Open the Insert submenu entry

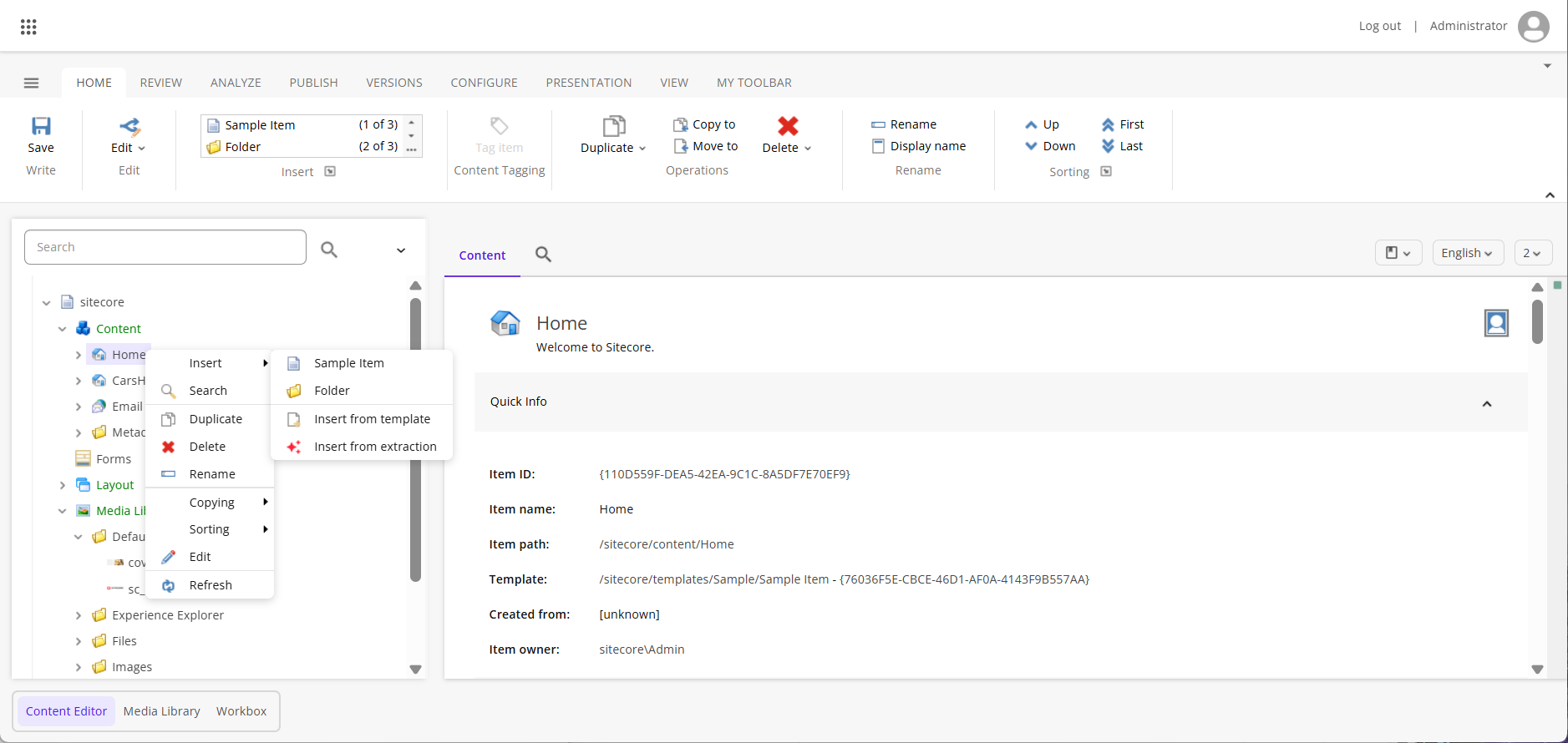(x=210, y=363)
